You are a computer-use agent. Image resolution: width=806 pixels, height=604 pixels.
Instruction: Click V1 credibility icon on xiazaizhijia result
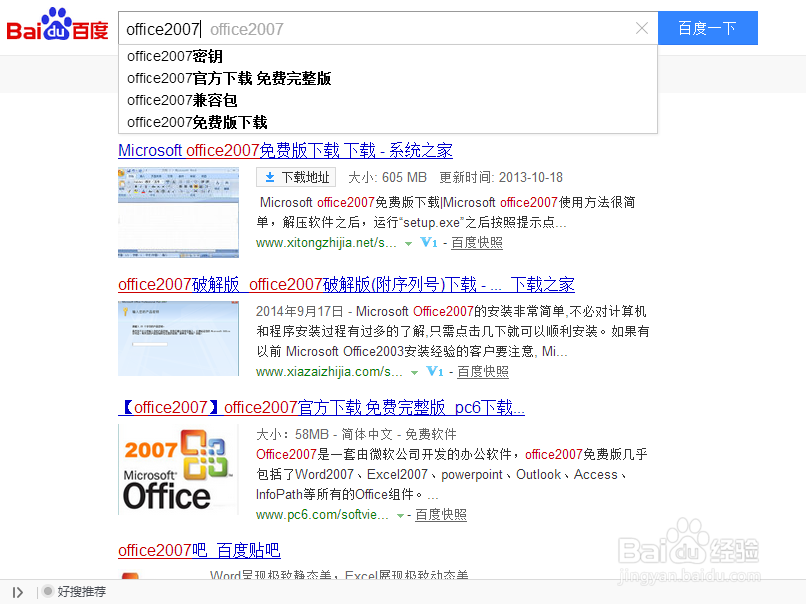click(435, 371)
